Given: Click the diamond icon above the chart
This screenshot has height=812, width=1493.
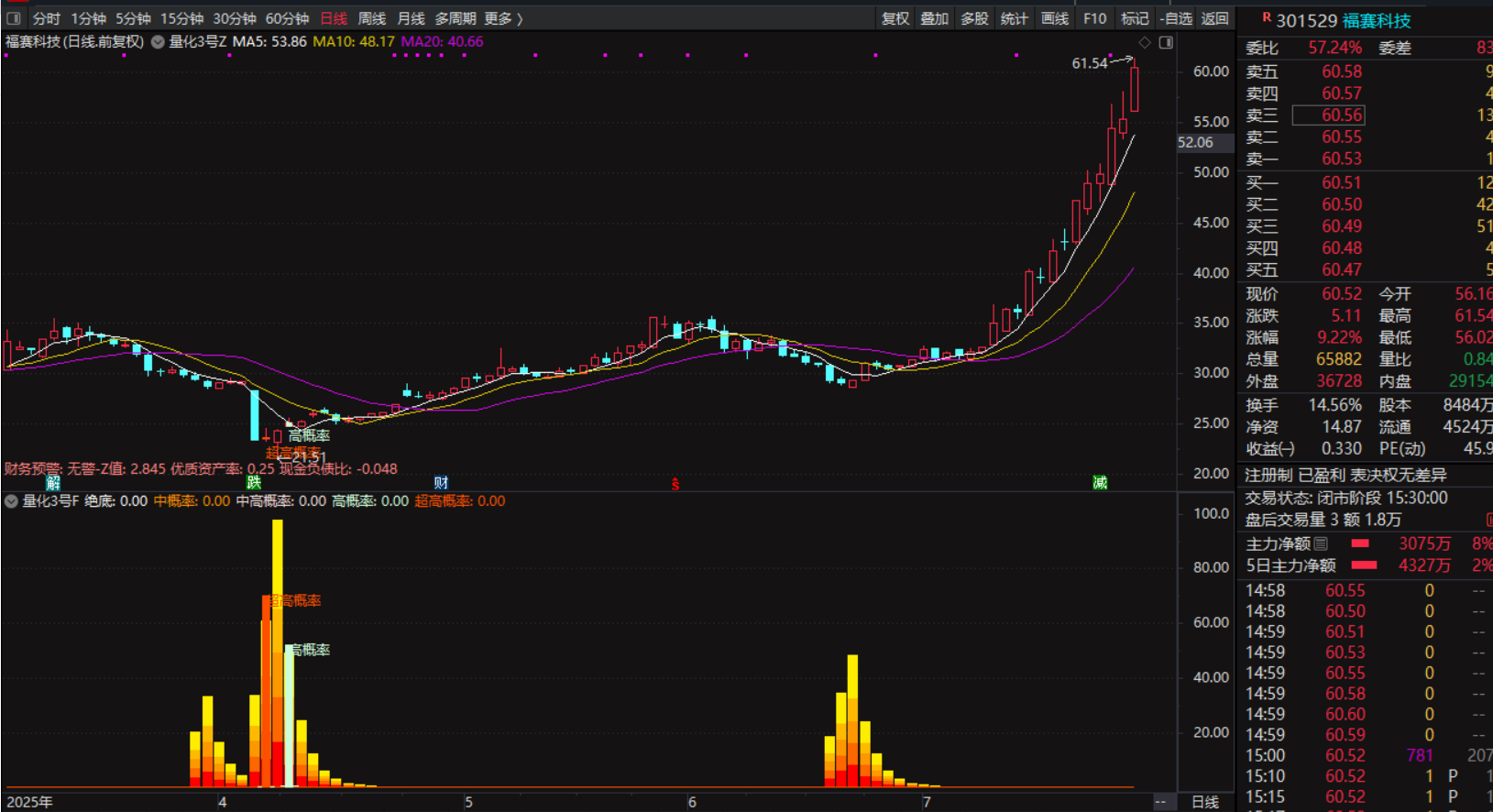Looking at the screenshot, I should pyautogui.click(x=1145, y=42).
